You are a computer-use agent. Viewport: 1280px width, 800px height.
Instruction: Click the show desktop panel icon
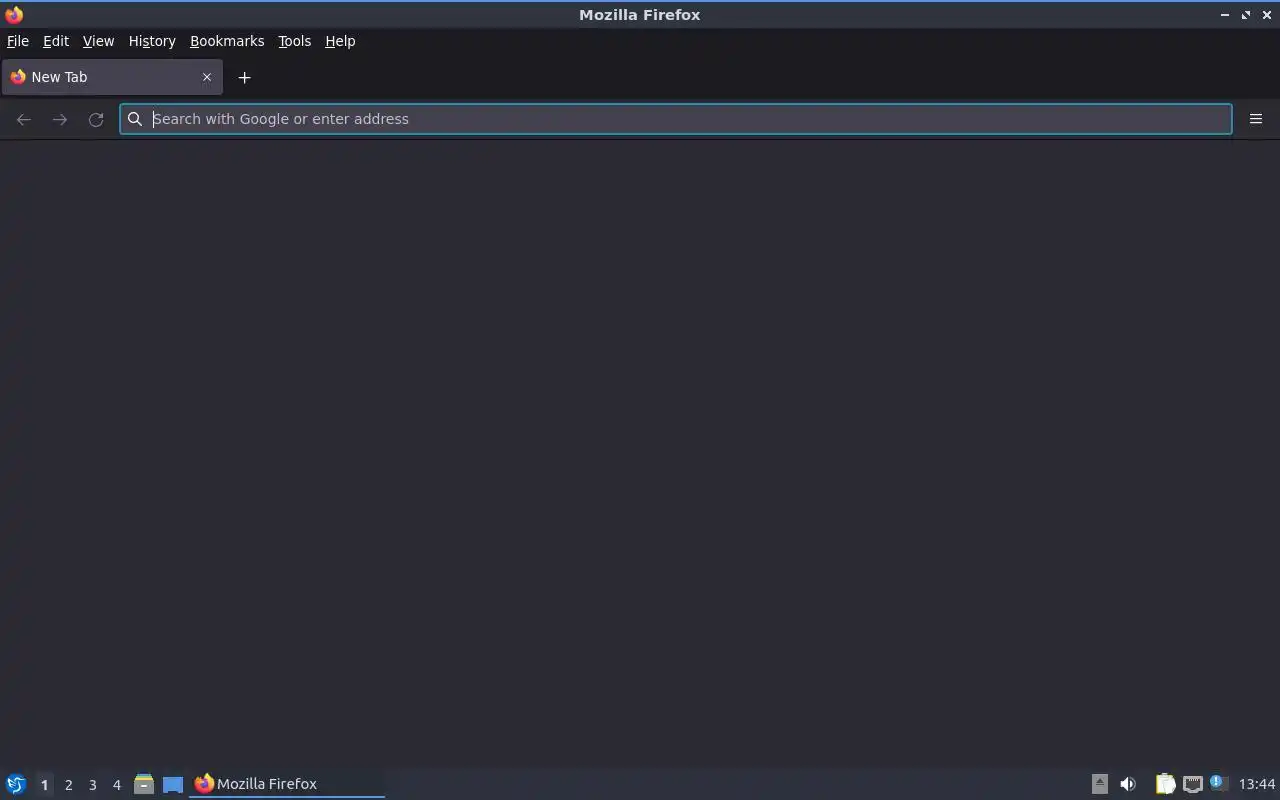click(173, 784)
